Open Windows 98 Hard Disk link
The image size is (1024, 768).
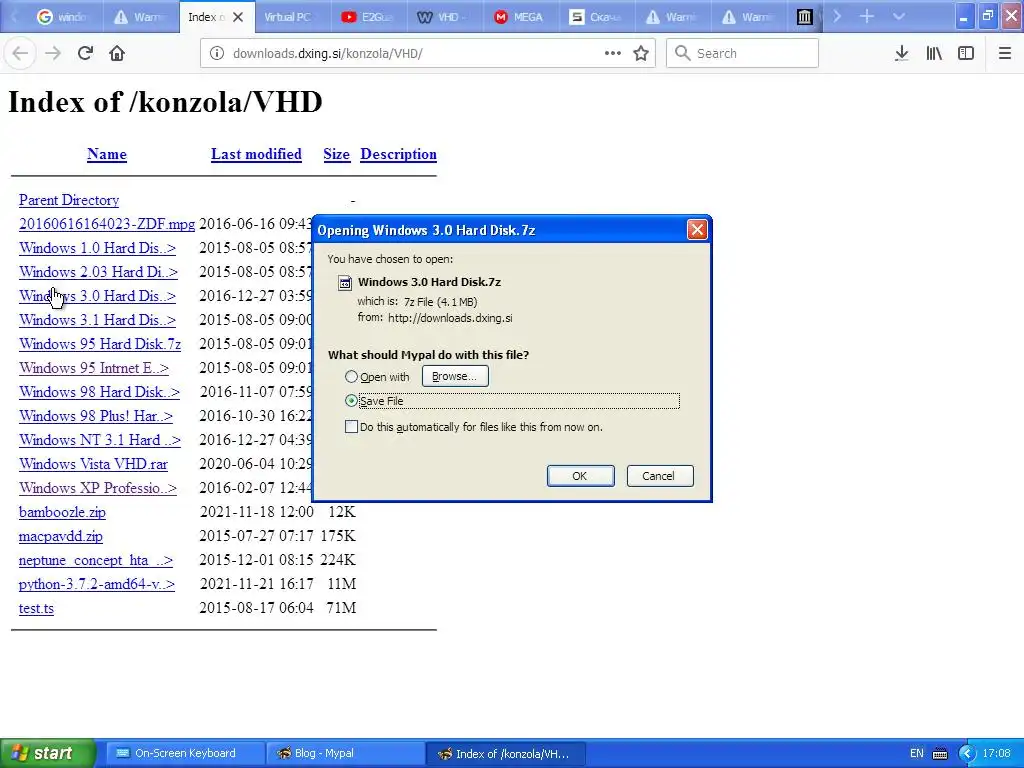point(99,392)
